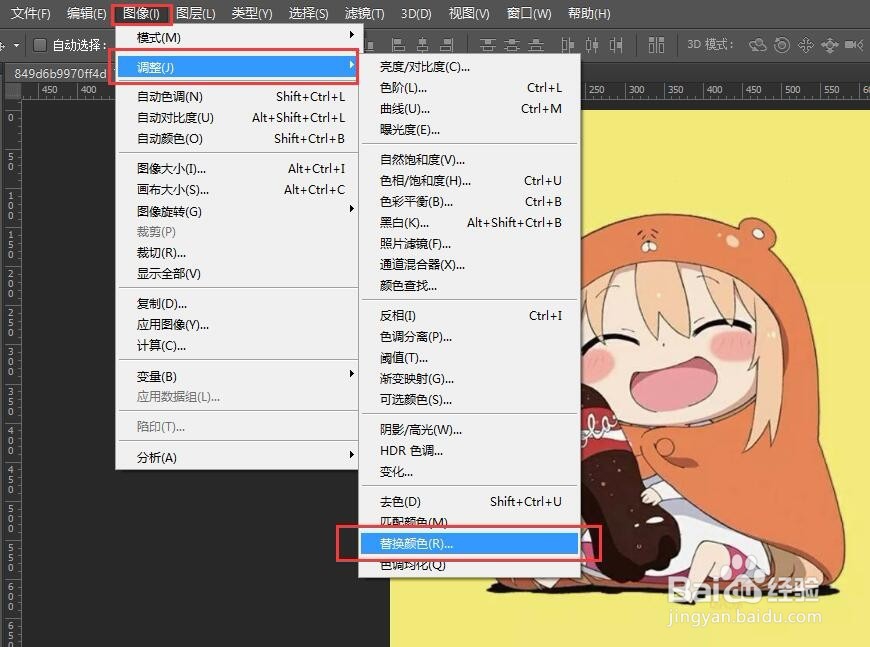Open the 文件(F) menu

(x=31, y=13)
